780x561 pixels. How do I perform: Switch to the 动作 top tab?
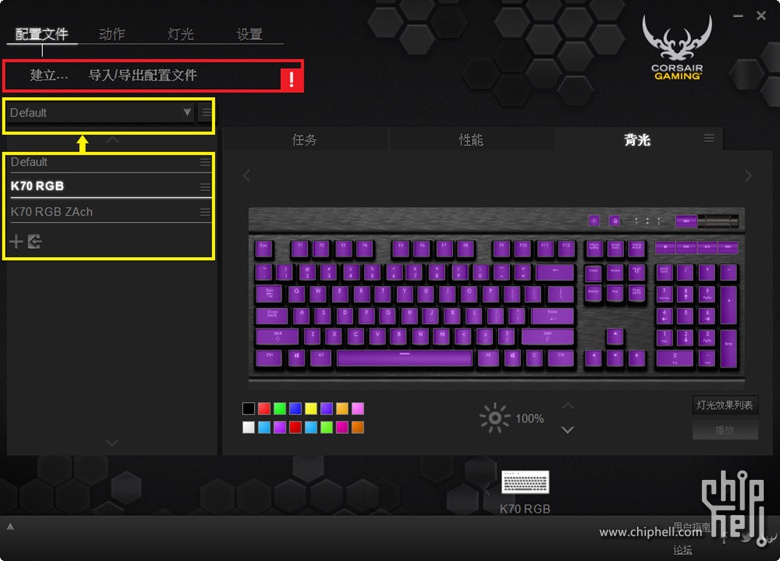112,34
